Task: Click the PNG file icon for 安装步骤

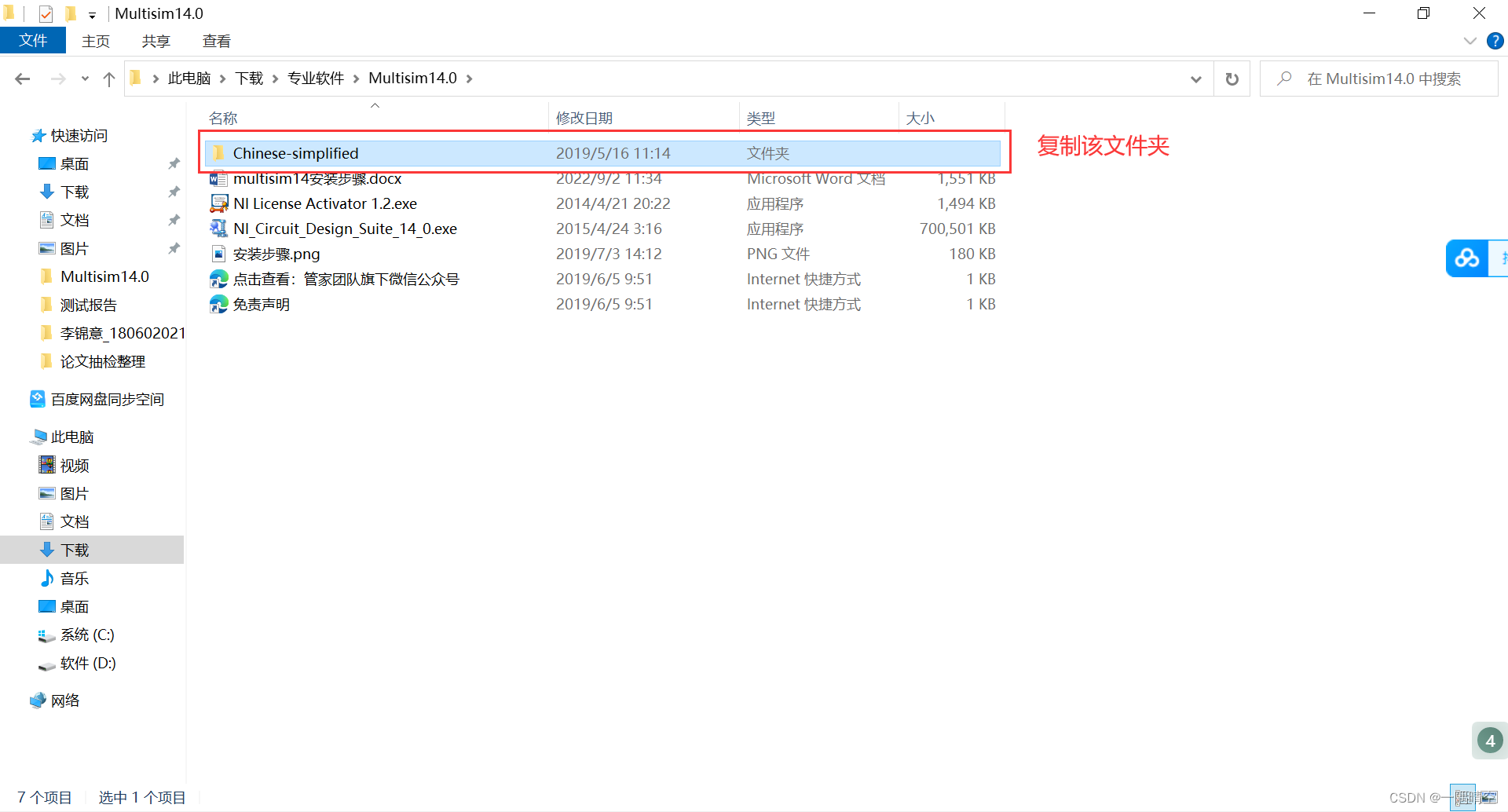Action: [218, 254]
